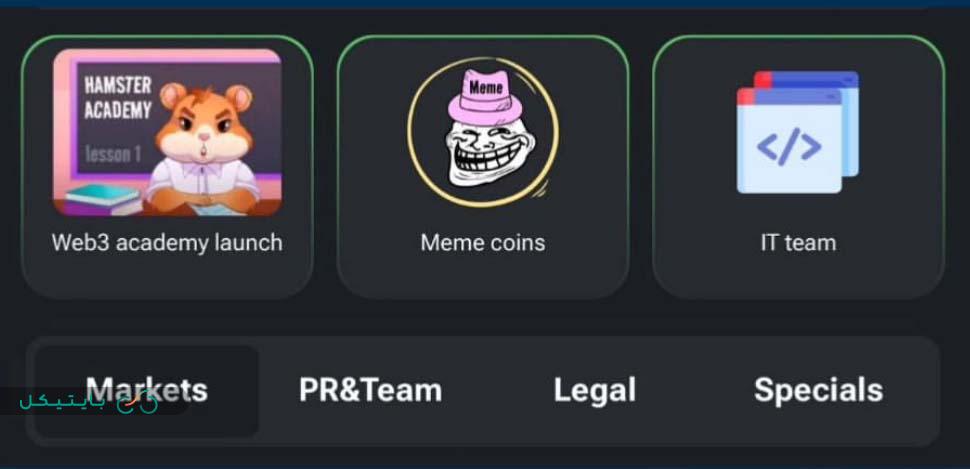Tap the Web3 academy launch label
Image resolution: width=970 pixels, height=469 pixels.
[167, 243]
